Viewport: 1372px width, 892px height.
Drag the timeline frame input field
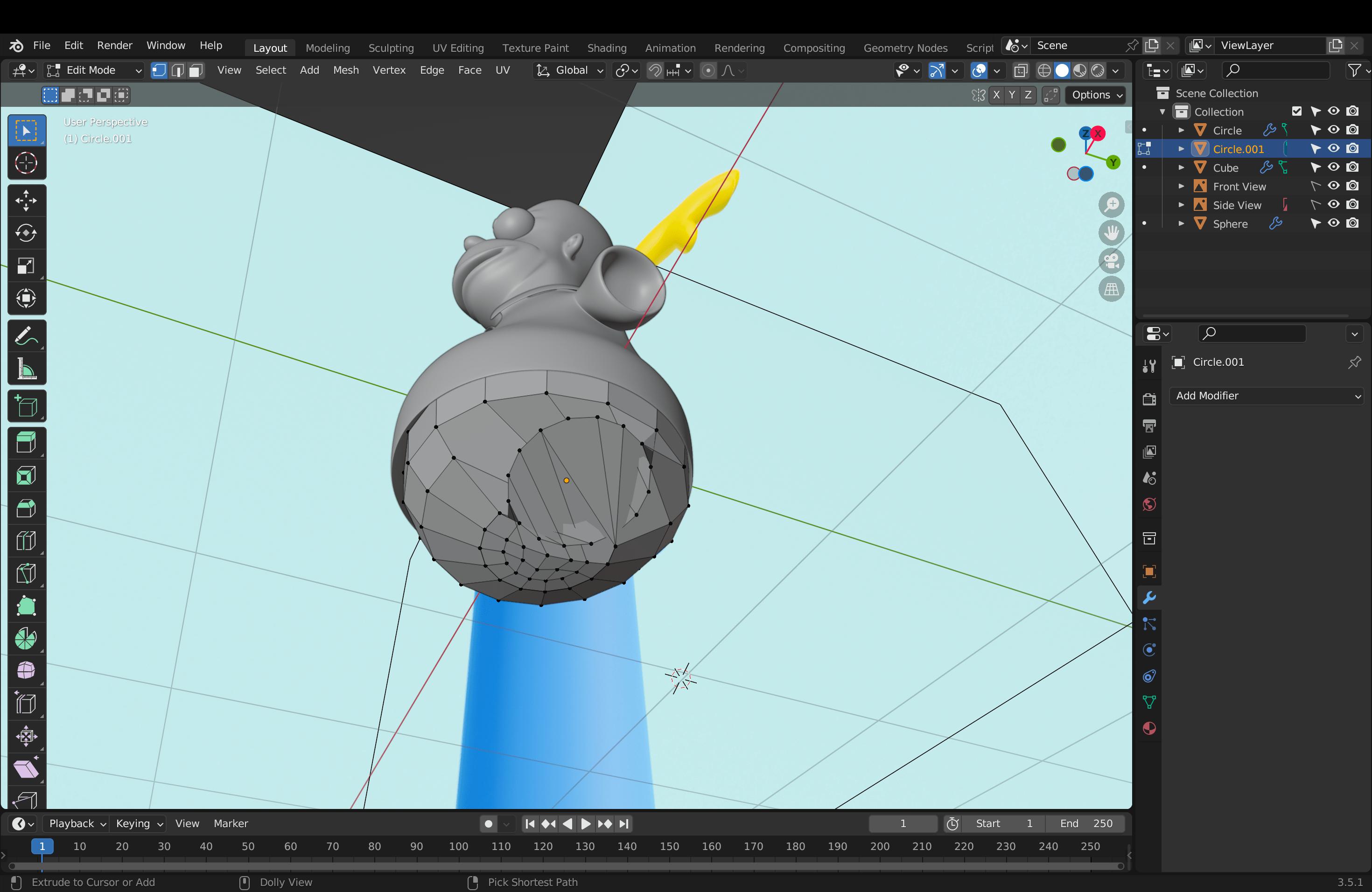tap(900, 823)
